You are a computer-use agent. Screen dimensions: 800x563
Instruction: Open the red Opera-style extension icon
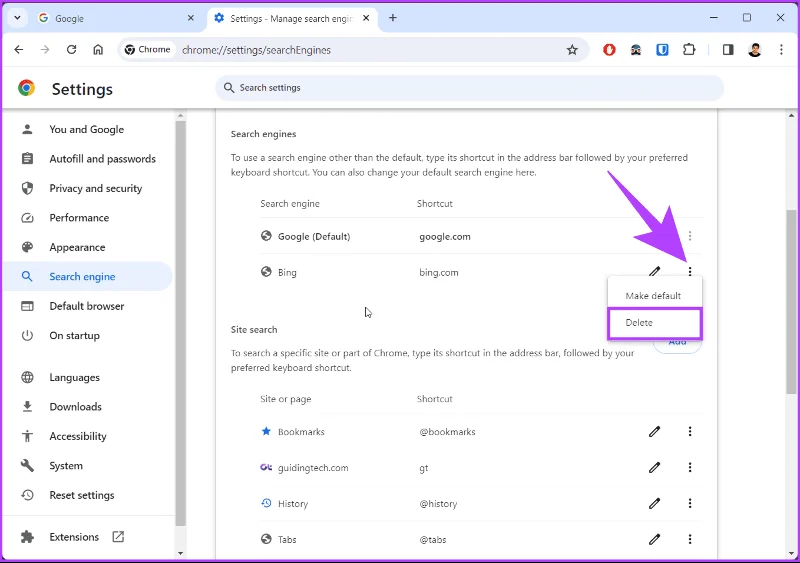[609, 50]
